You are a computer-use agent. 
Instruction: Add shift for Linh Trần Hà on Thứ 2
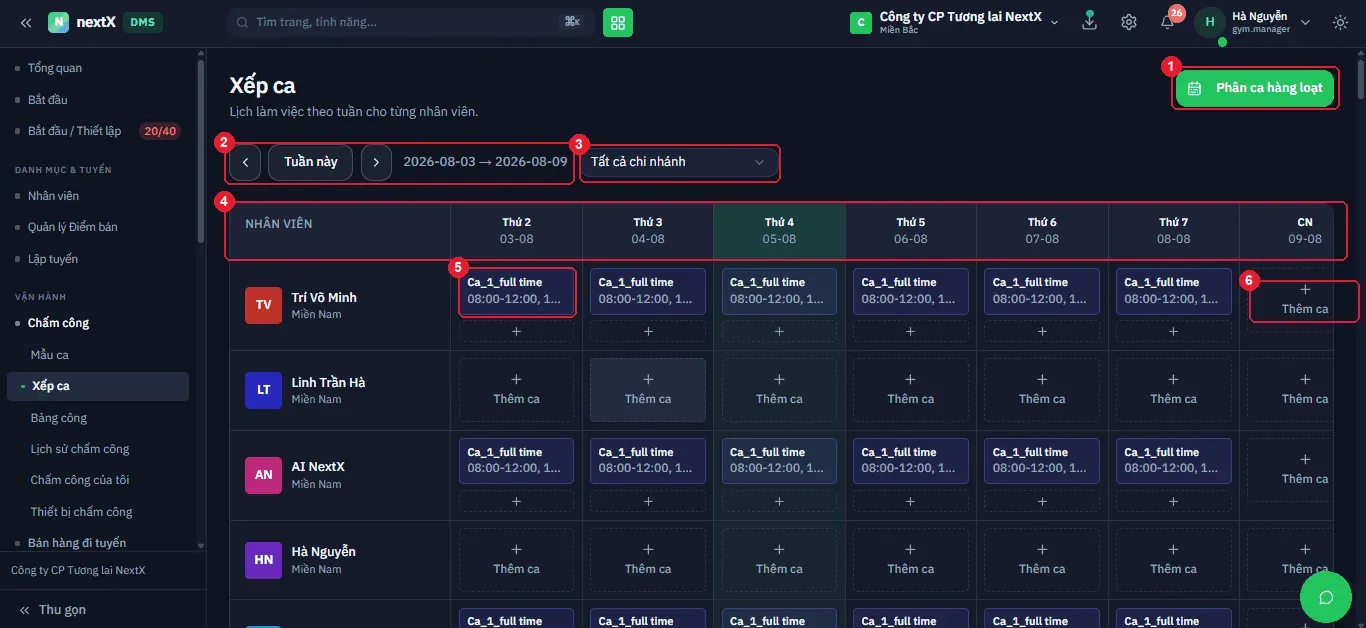point(516,390)
